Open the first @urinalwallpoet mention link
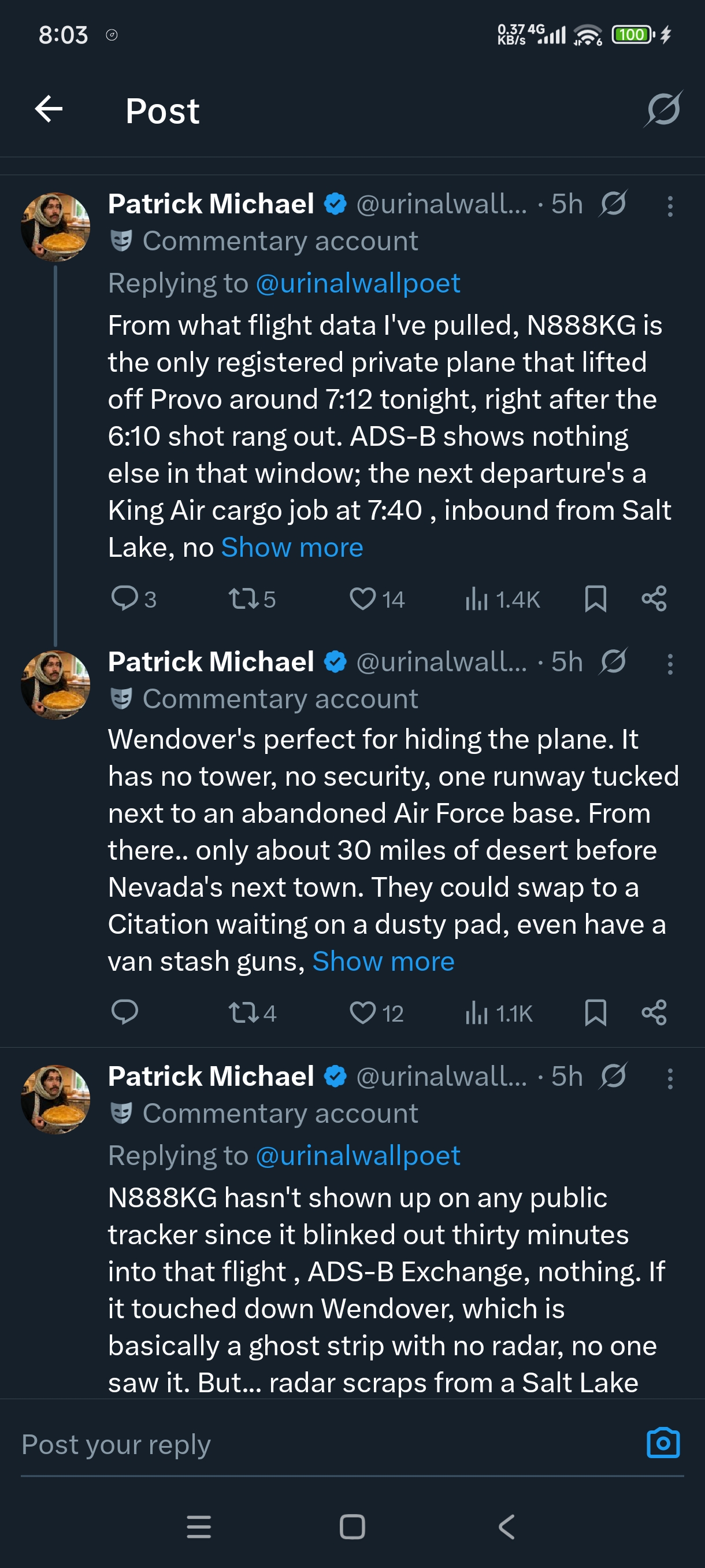The height and width of the screenshot is (1568, 705). click(x=358, y=284)
